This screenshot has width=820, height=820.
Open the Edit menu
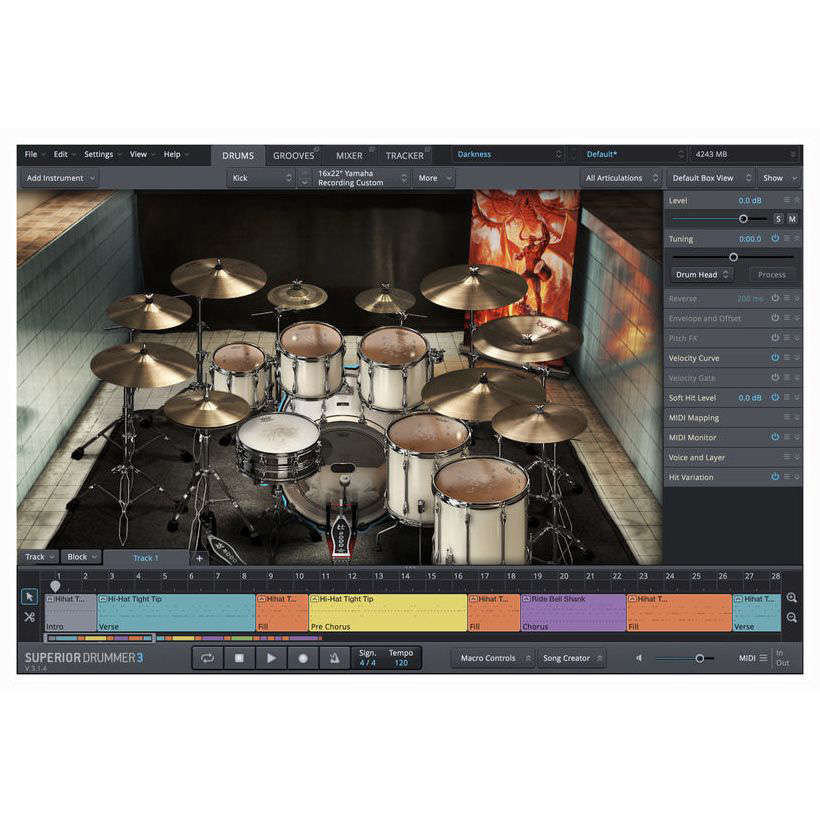click(x=64, y=154)
